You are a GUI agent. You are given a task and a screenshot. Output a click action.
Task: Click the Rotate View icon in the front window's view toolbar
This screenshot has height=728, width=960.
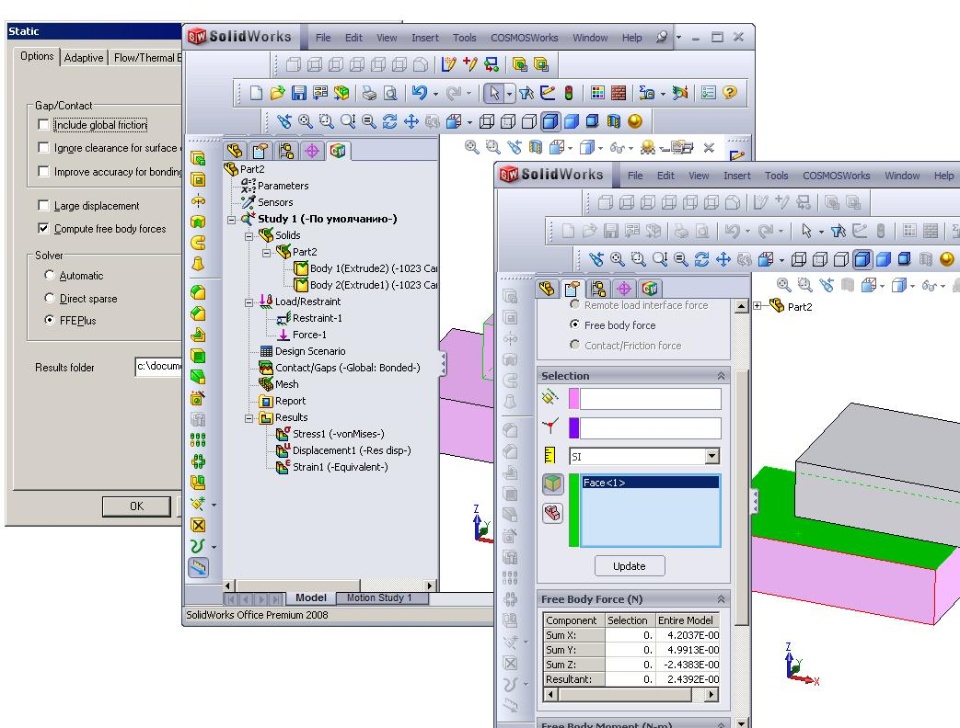click(x=702, y=260)
